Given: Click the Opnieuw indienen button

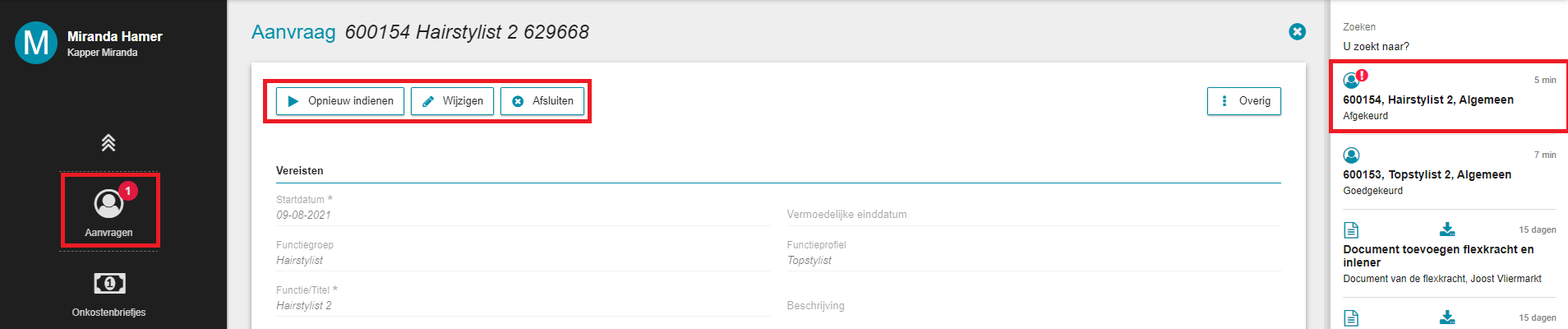Looking at the screenshot, I should [340, 101].
